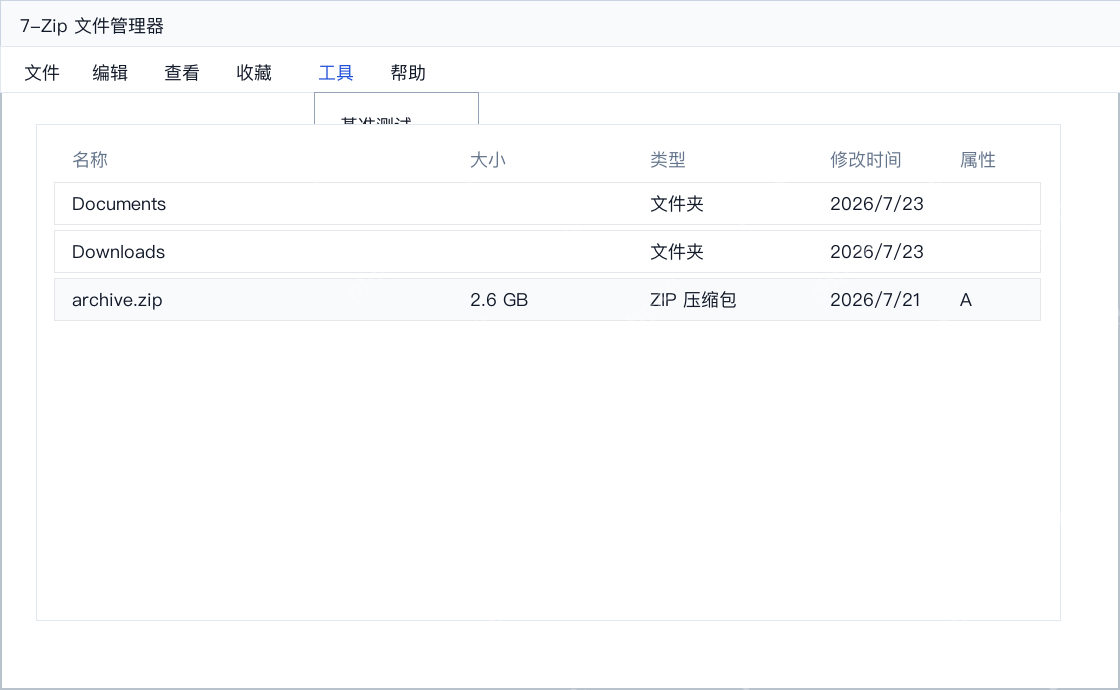Click the 文件夹 type cell for Downloads
Screen dimensions: 1120x690
pyautogui.click(x=677, y=252)
